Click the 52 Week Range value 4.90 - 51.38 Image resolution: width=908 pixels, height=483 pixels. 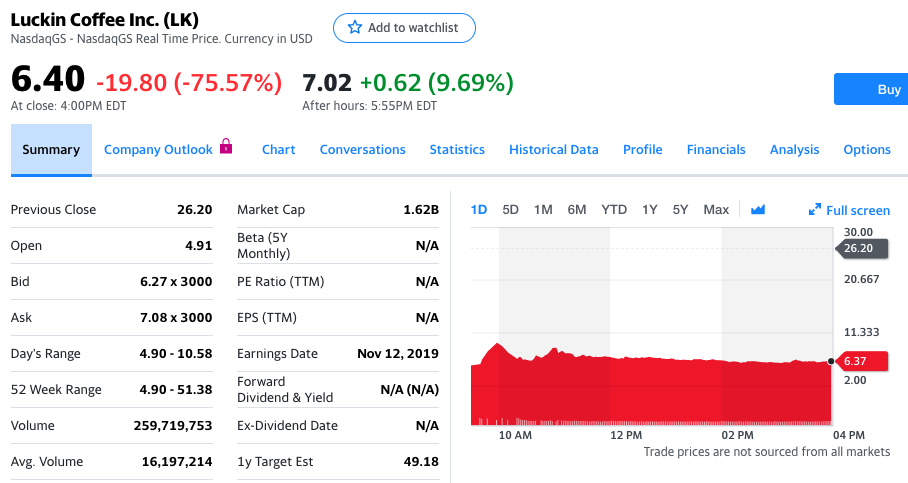(x=176, y=389)
